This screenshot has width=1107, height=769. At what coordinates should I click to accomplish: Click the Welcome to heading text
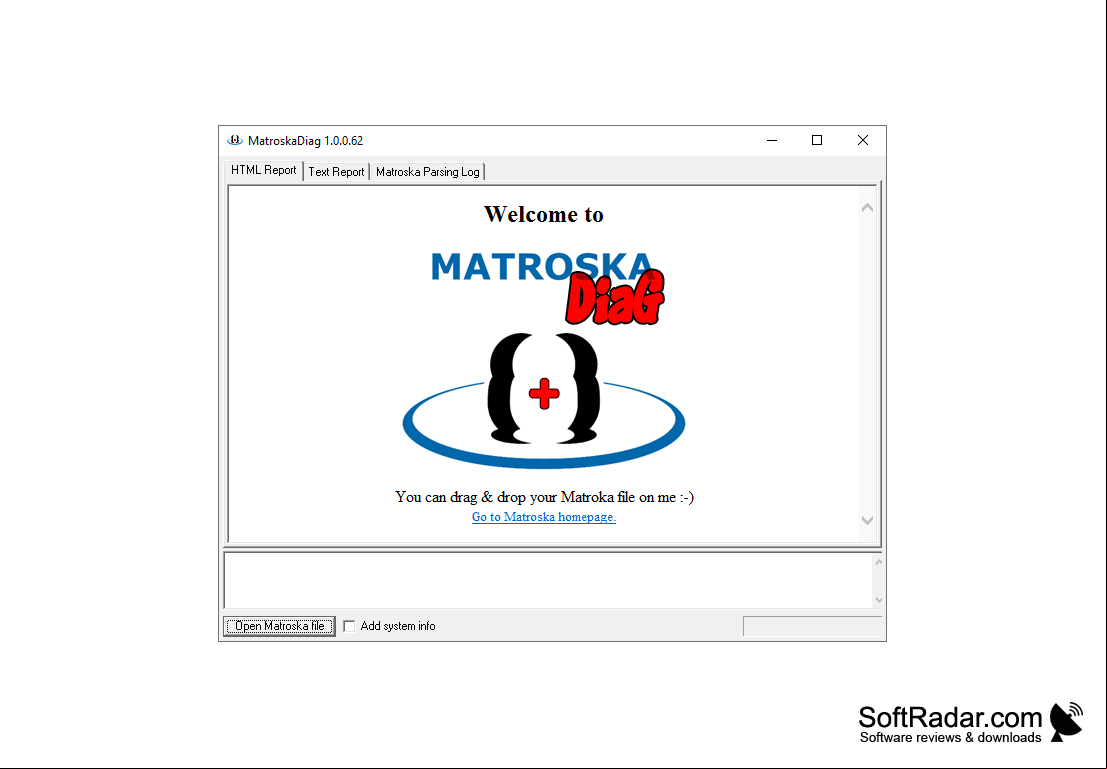click(544, 214)
